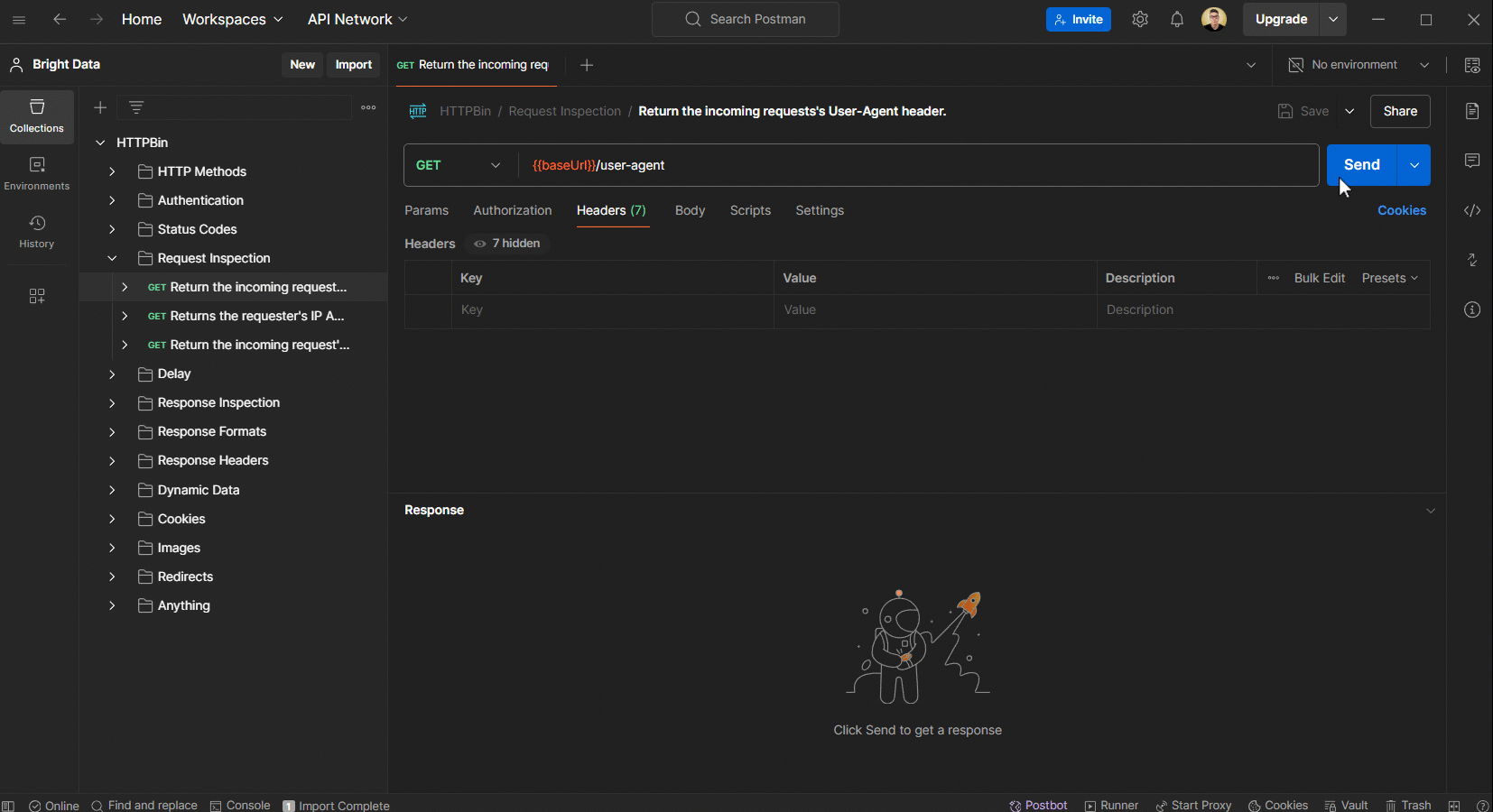This screenshot has height=812, width=1493.
Task: Open the Presets dropdown
Action: click(x=1388, y=278)
